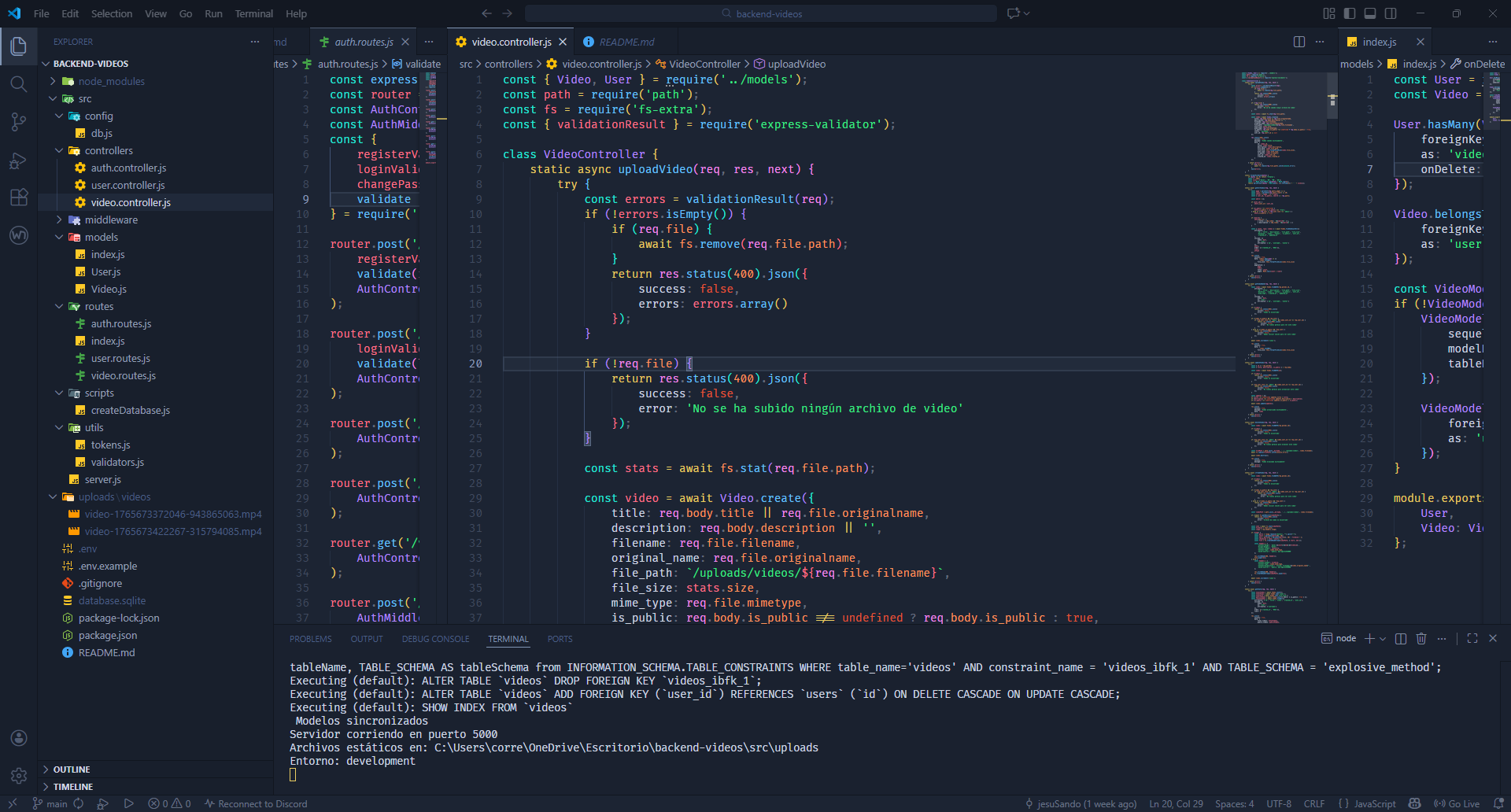
Task: Toggle the bottom panel visibility
Action: (x=1370, y=13)
